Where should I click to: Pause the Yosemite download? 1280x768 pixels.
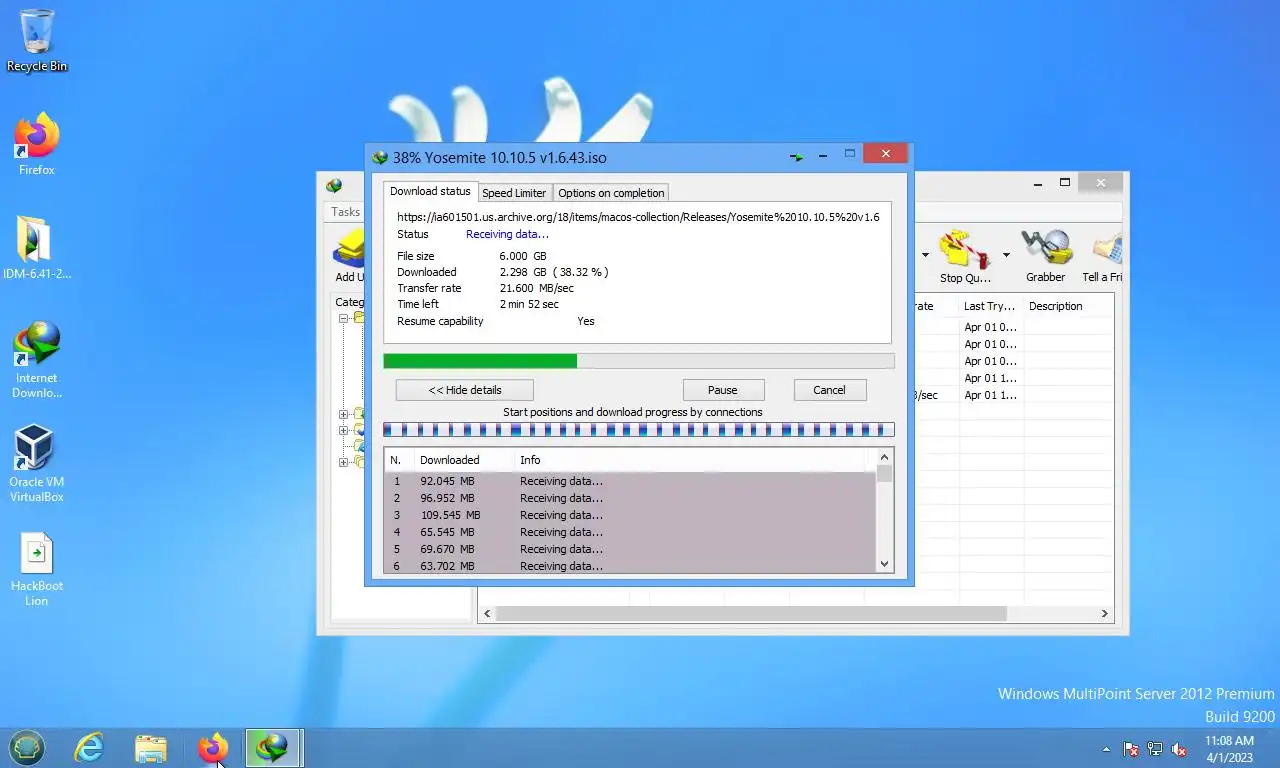click(x=723, y=390)
